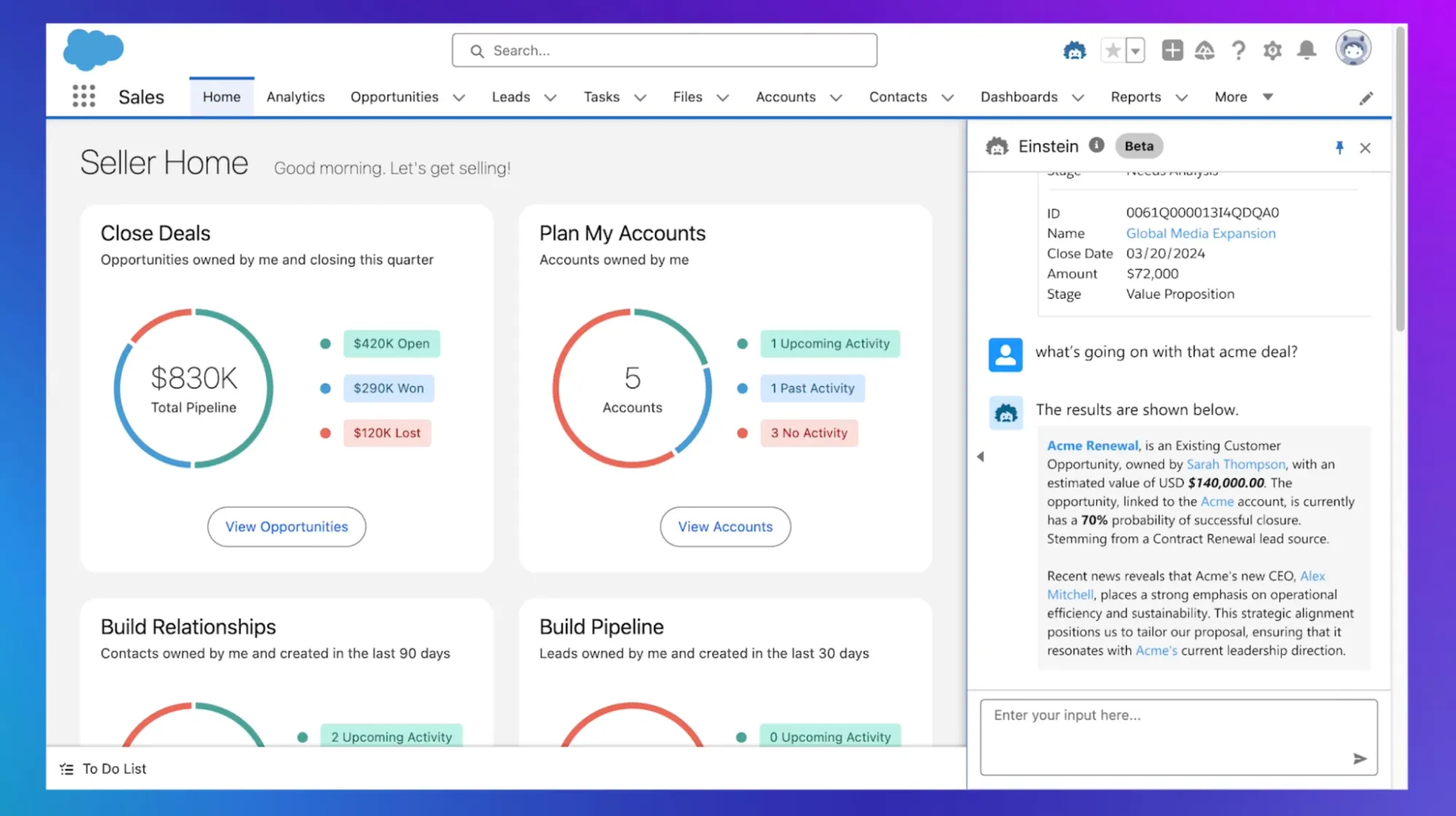Open Salesforce help with the question mark icon

[1238, 50]
